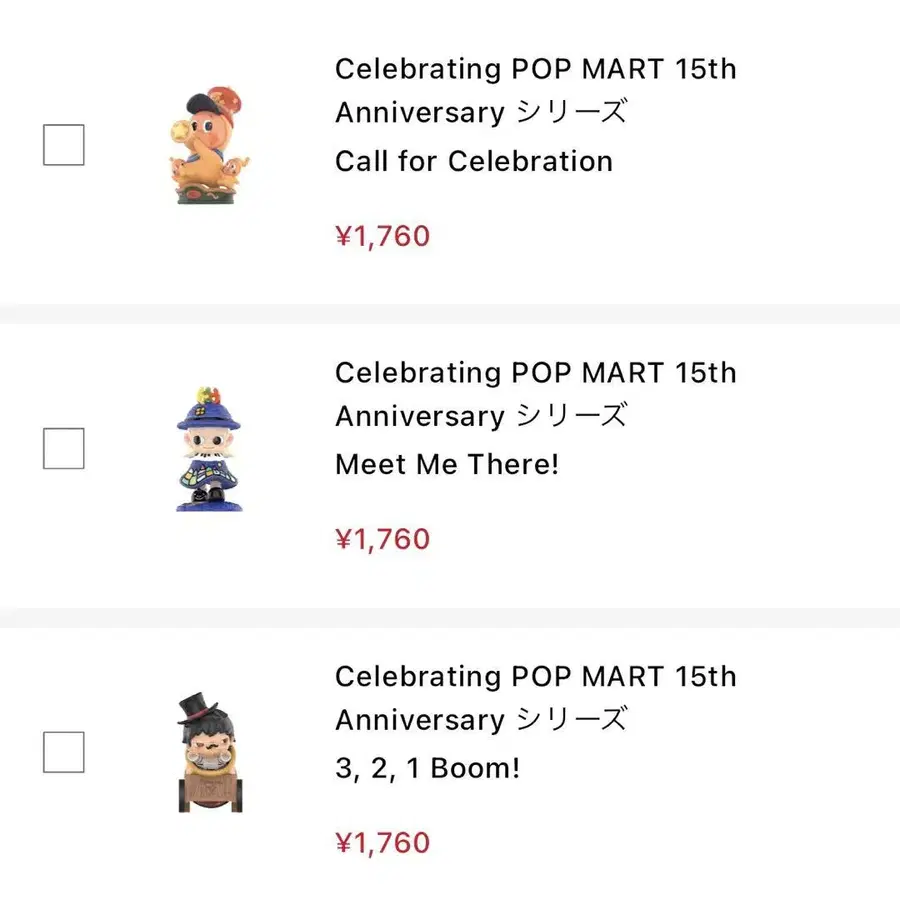The image size is (900, 900).
Task: Click the Meet Me There! product name
Action: [446, 464]
